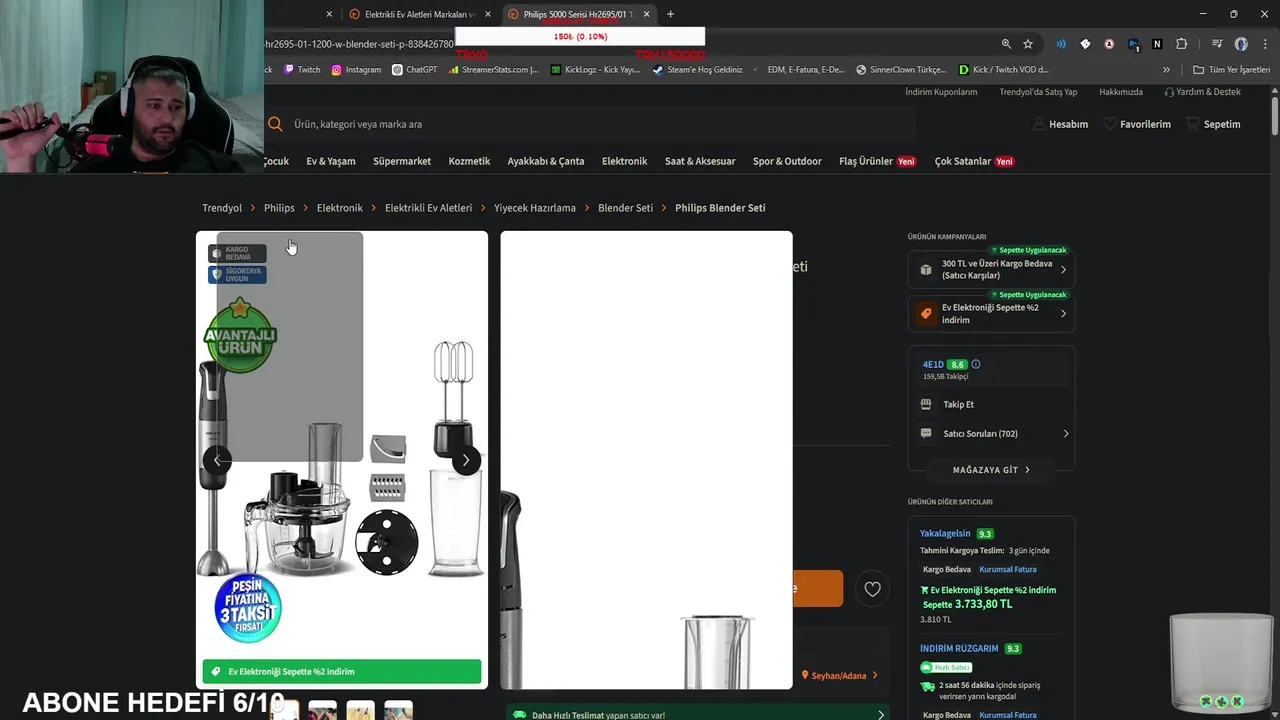Click Yiyecek Hazırlama breadcrumb link

click(535, 208)
